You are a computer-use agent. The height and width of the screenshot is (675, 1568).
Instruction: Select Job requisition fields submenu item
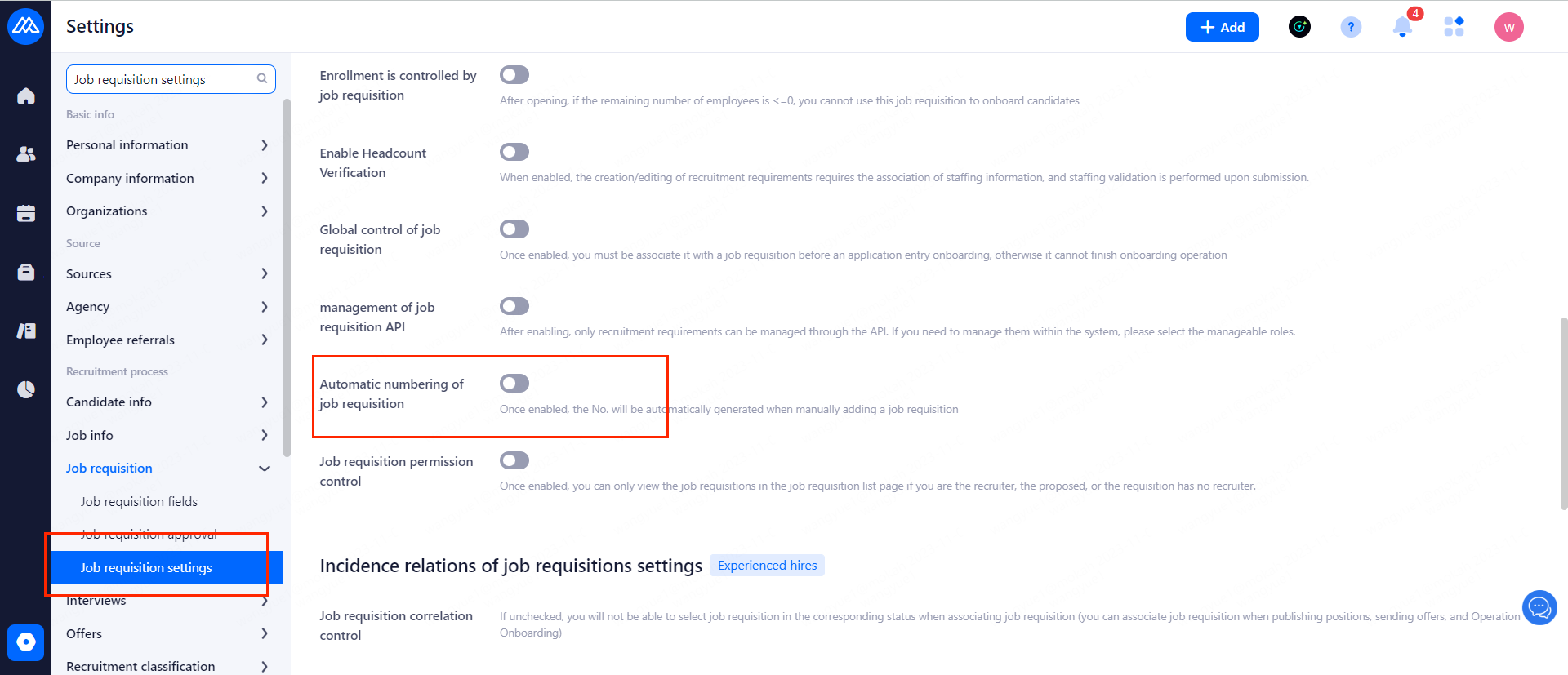click(x=139, y=502)
